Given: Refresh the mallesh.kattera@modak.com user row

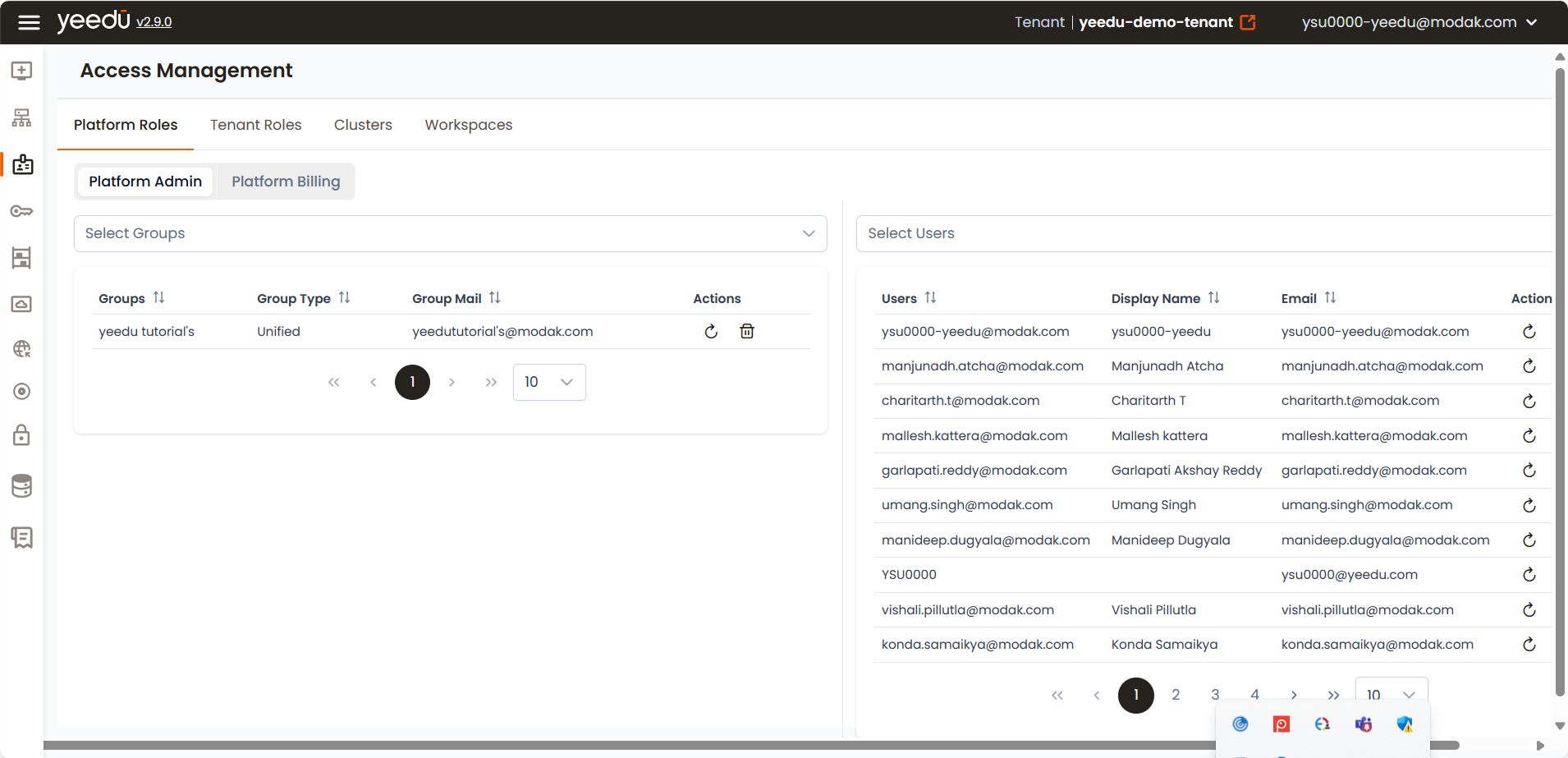Looking at the screenshot, I should (1529, 436).
